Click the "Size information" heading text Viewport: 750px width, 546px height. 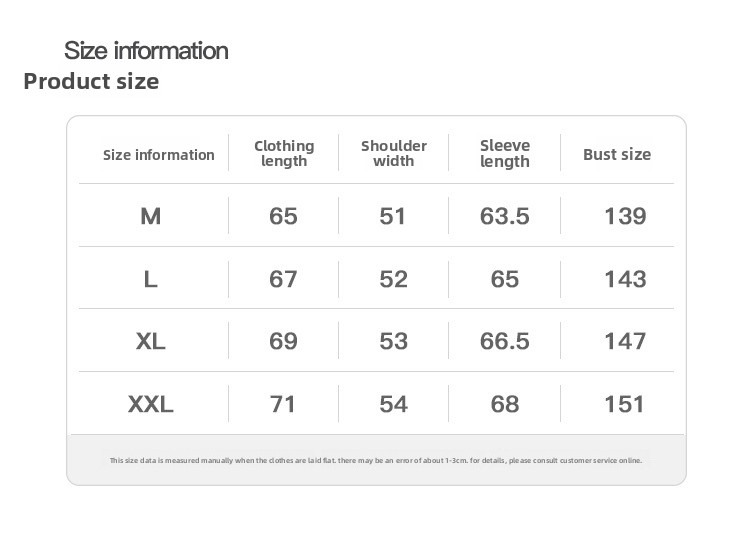coord(146,50)
